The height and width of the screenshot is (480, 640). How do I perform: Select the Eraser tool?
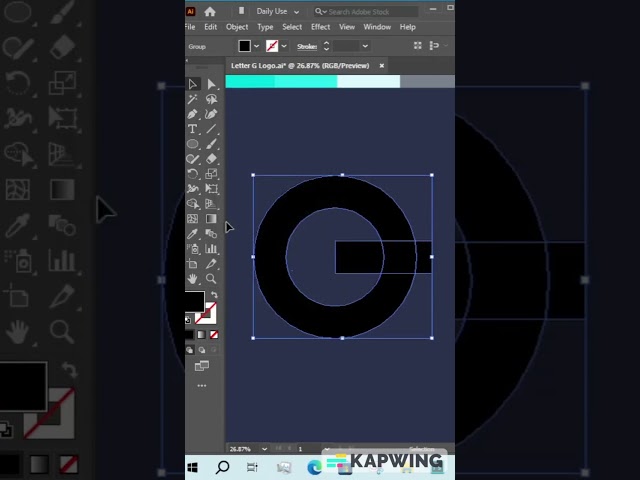[211, 159]
